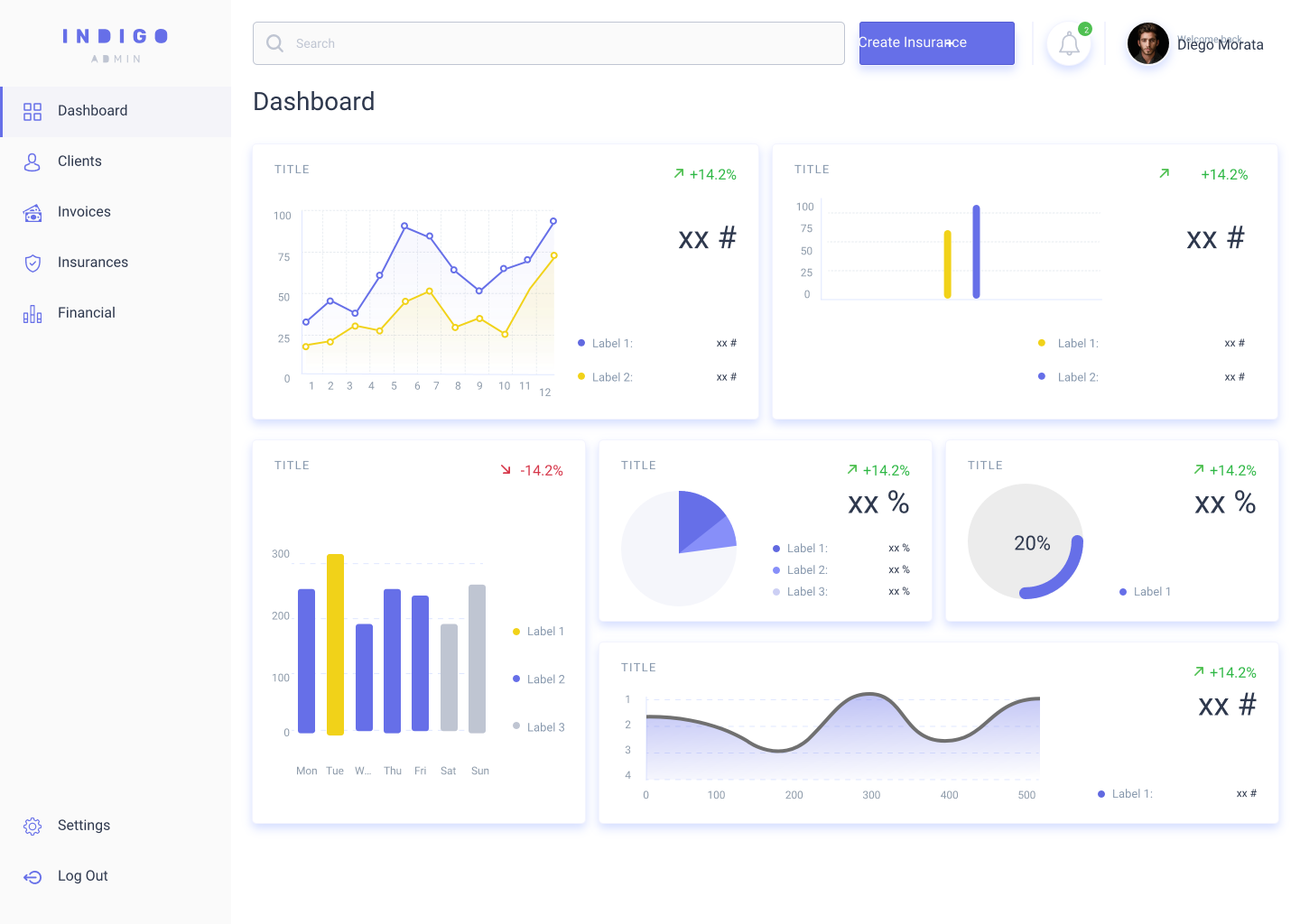This screenshot has width=1300, height=924.
Task: Navigate to Insurances
Action: click(x=116, y=263)
